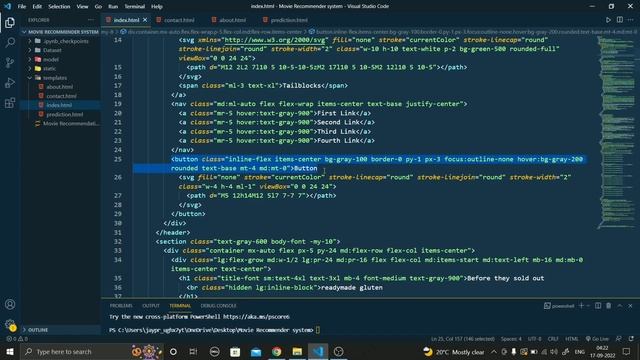
Task: Add a new terminal with plus icon
Action: click(581, 305)
